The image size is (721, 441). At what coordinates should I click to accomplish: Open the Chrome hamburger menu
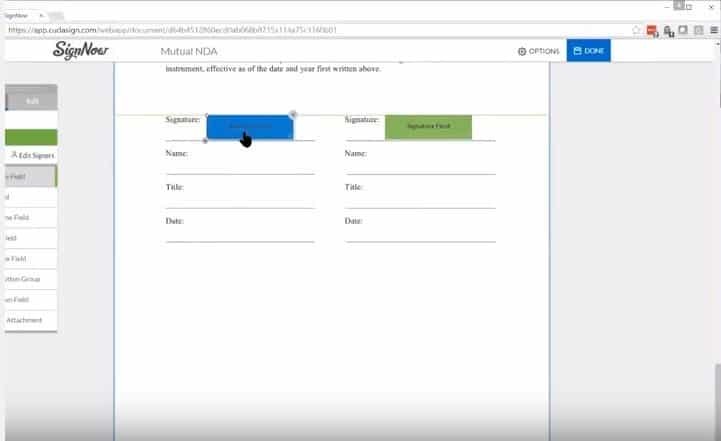[712, 30]
